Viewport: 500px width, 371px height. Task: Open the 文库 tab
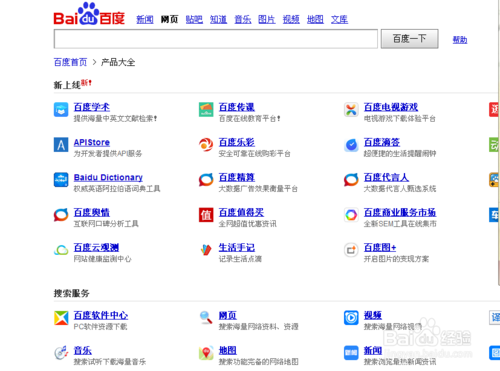(339, 19)
